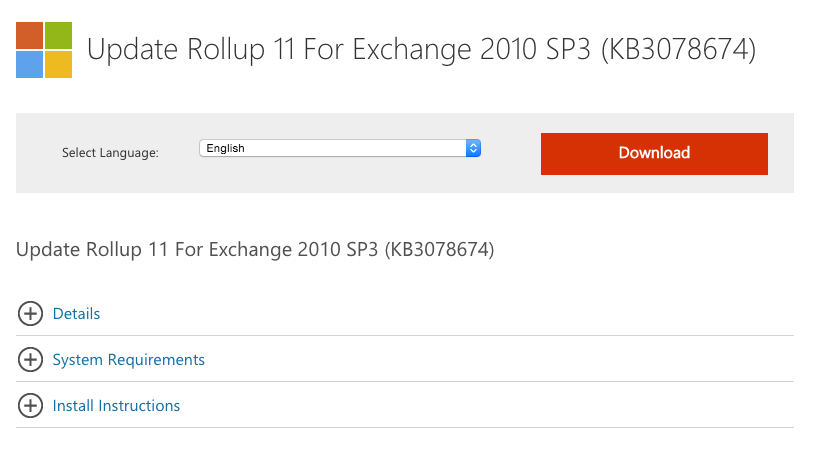Expand System Requirements plus icon
This screenshot has height=449, width=826.
pos(31,360)
